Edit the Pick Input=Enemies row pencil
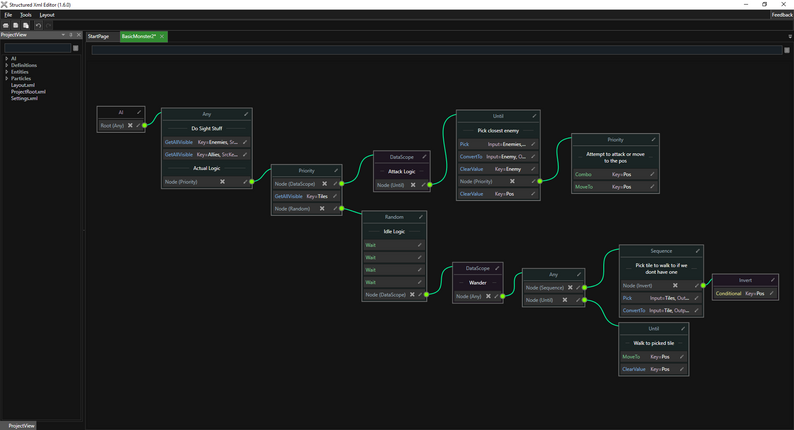This screenshot has height=430, width=794. coord(533,144)
